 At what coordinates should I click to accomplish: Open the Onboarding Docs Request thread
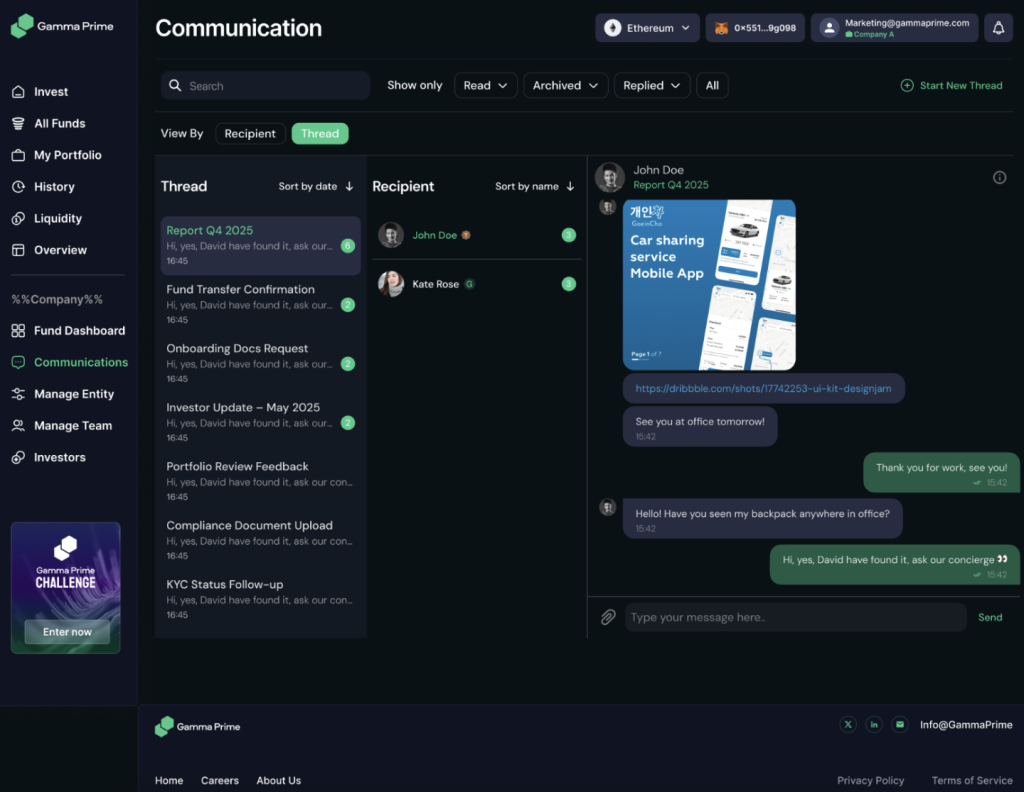click(x=261, y=364)
